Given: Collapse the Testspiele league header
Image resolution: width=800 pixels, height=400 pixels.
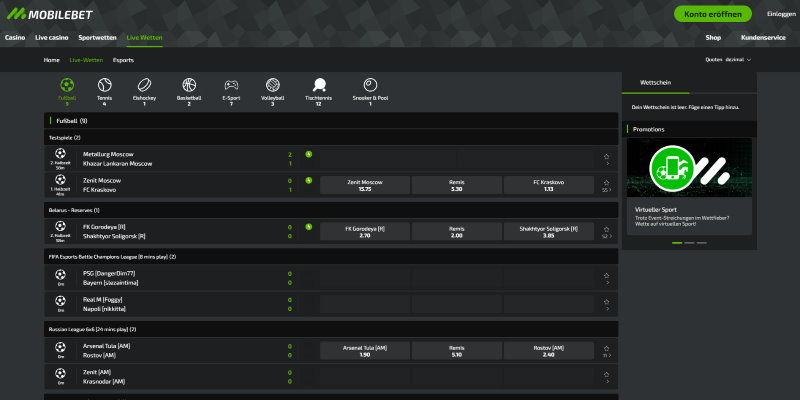Looking at the screenshot, I should (x=331, y=137).
